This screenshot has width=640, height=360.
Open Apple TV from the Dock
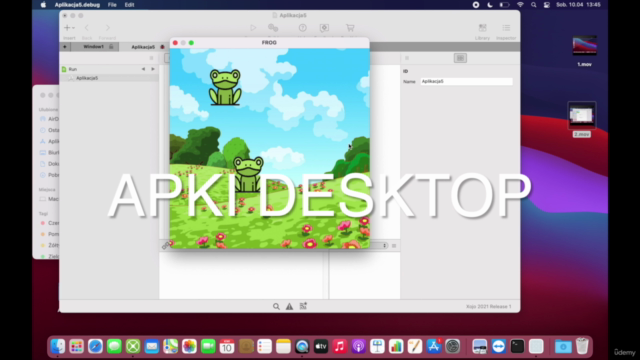[321, 347]
